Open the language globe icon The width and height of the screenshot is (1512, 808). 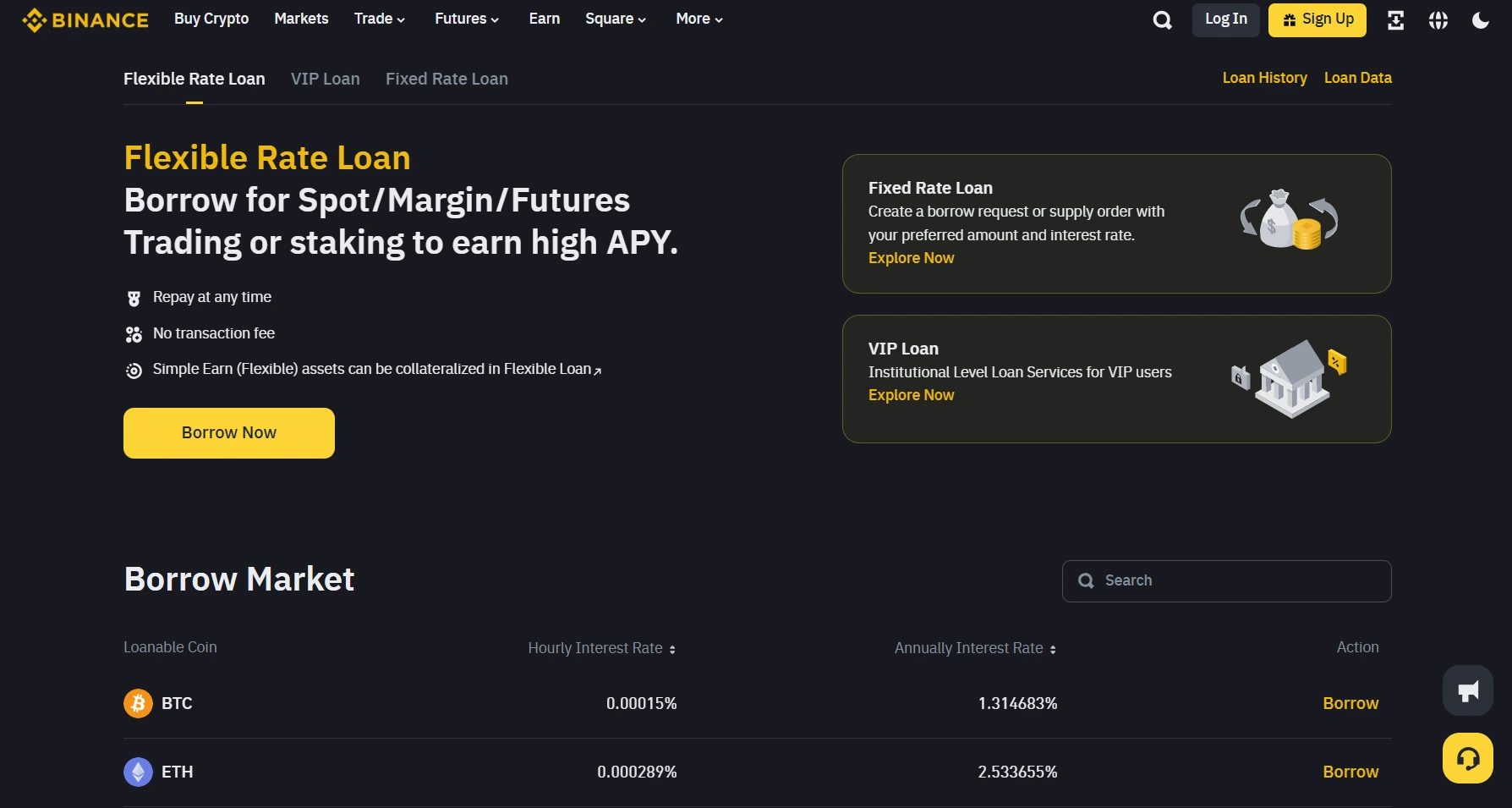click(x=1438, y=20)
